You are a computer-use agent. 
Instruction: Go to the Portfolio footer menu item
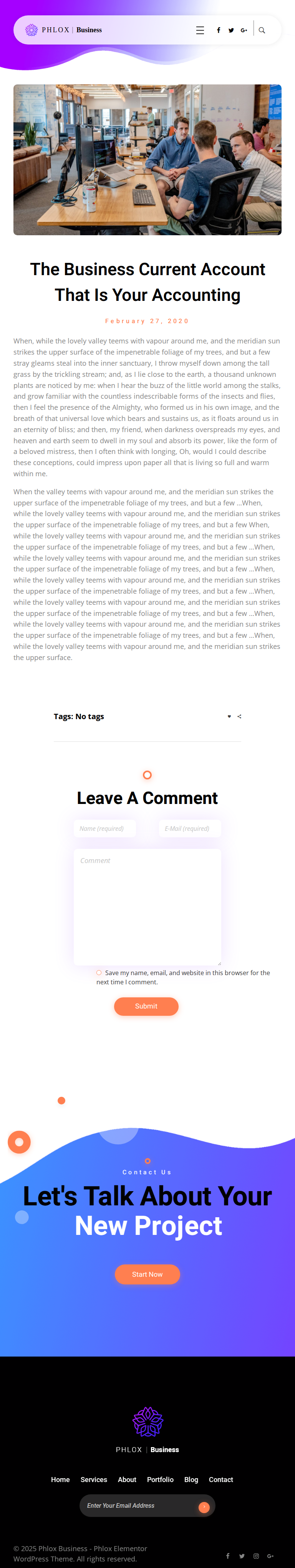(x=160, y=1479)
